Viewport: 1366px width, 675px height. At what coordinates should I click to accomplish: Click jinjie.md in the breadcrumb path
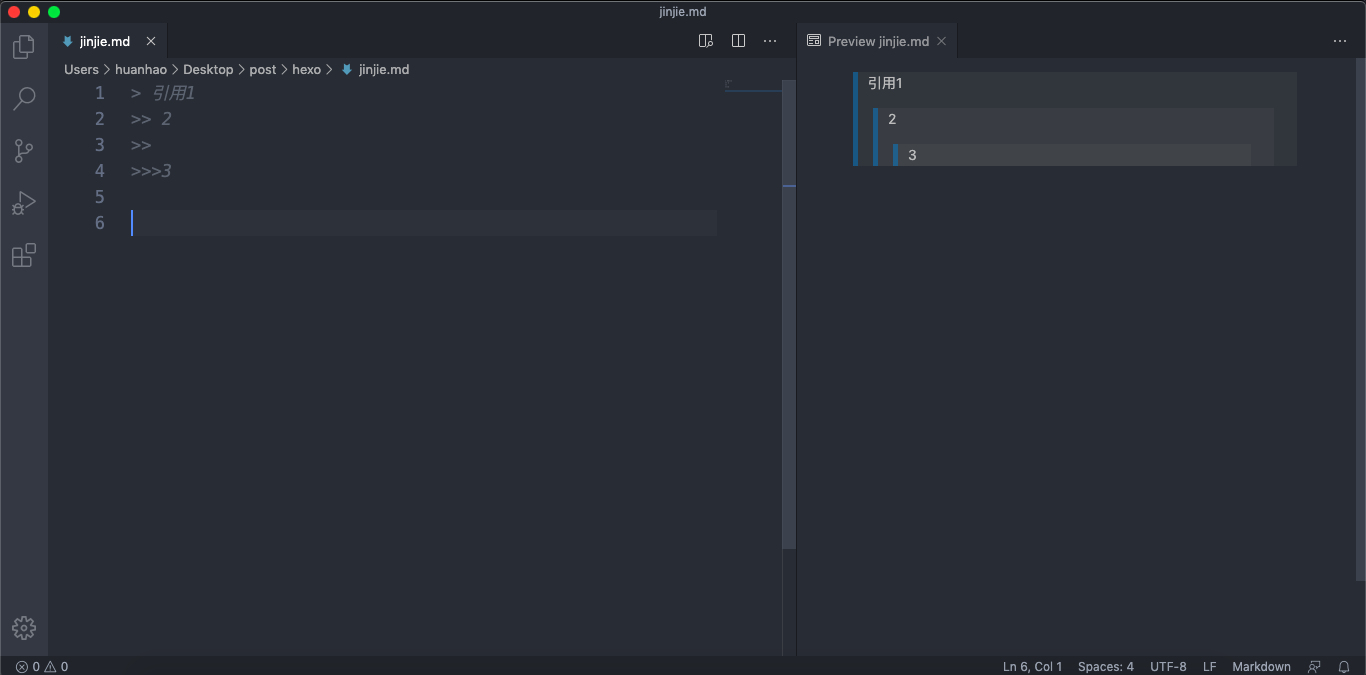coord(384,69)
